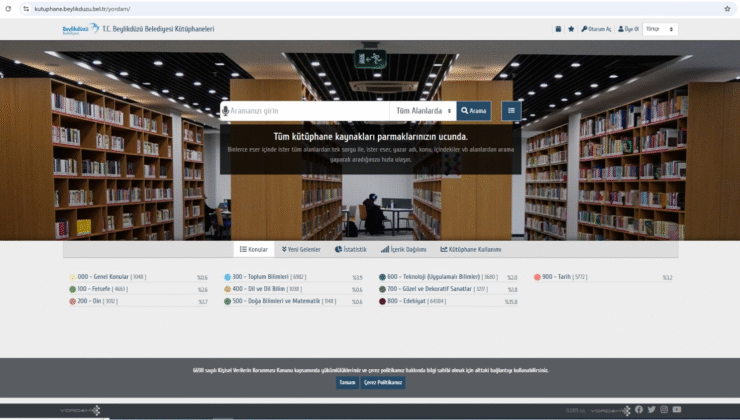Click the star favorites icon in header
The height and width of the screenshot is (420, 740).
[x=571, y=29]
